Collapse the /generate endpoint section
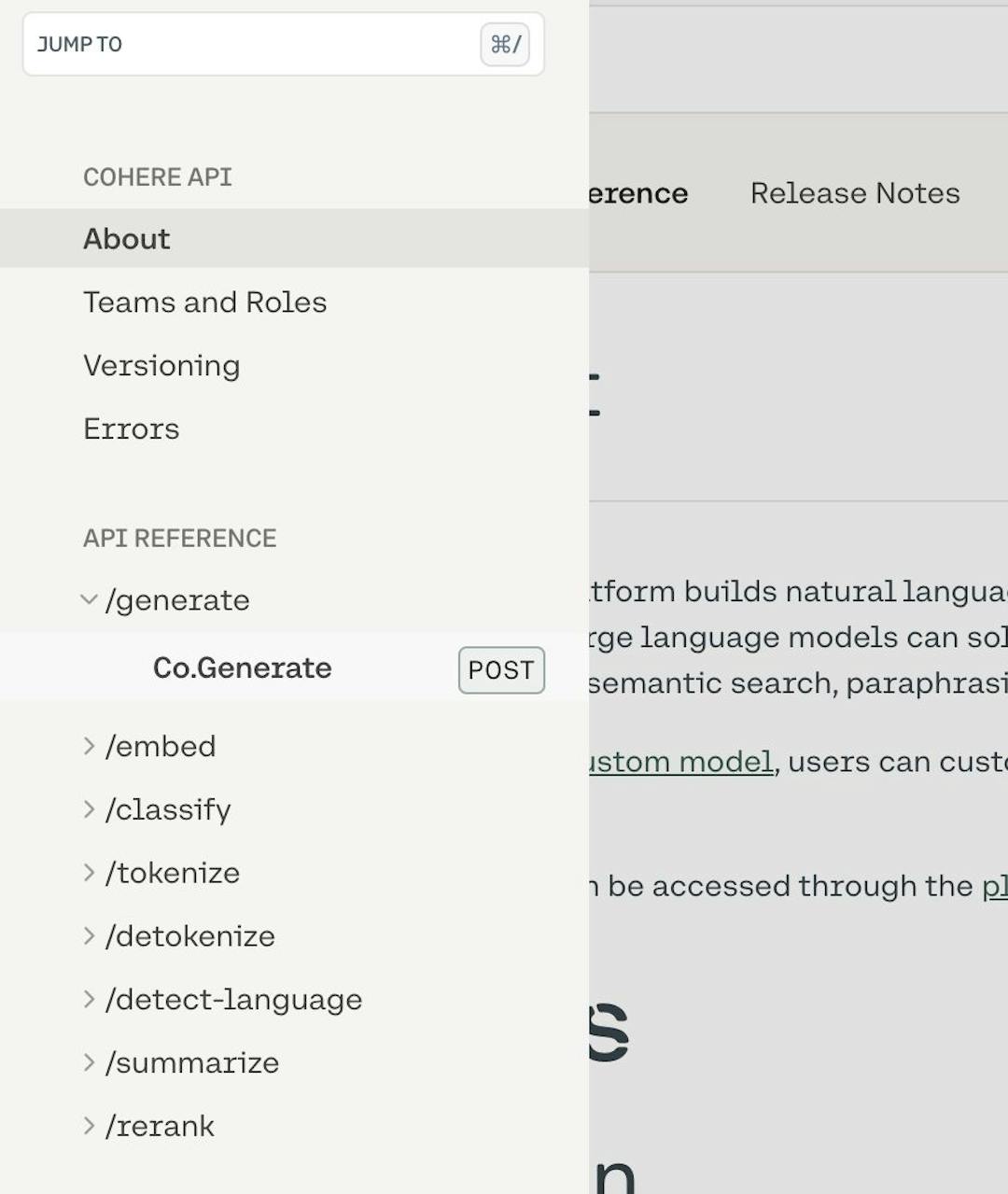 click(x=89, y=600)
